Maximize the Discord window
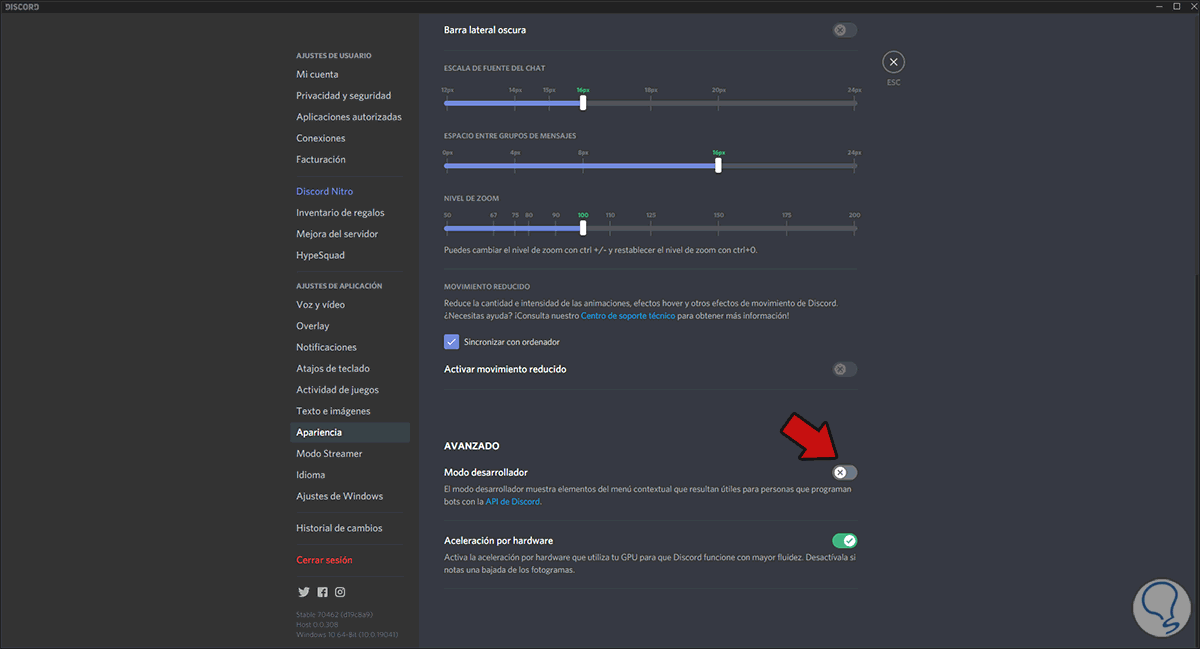 1175,6
